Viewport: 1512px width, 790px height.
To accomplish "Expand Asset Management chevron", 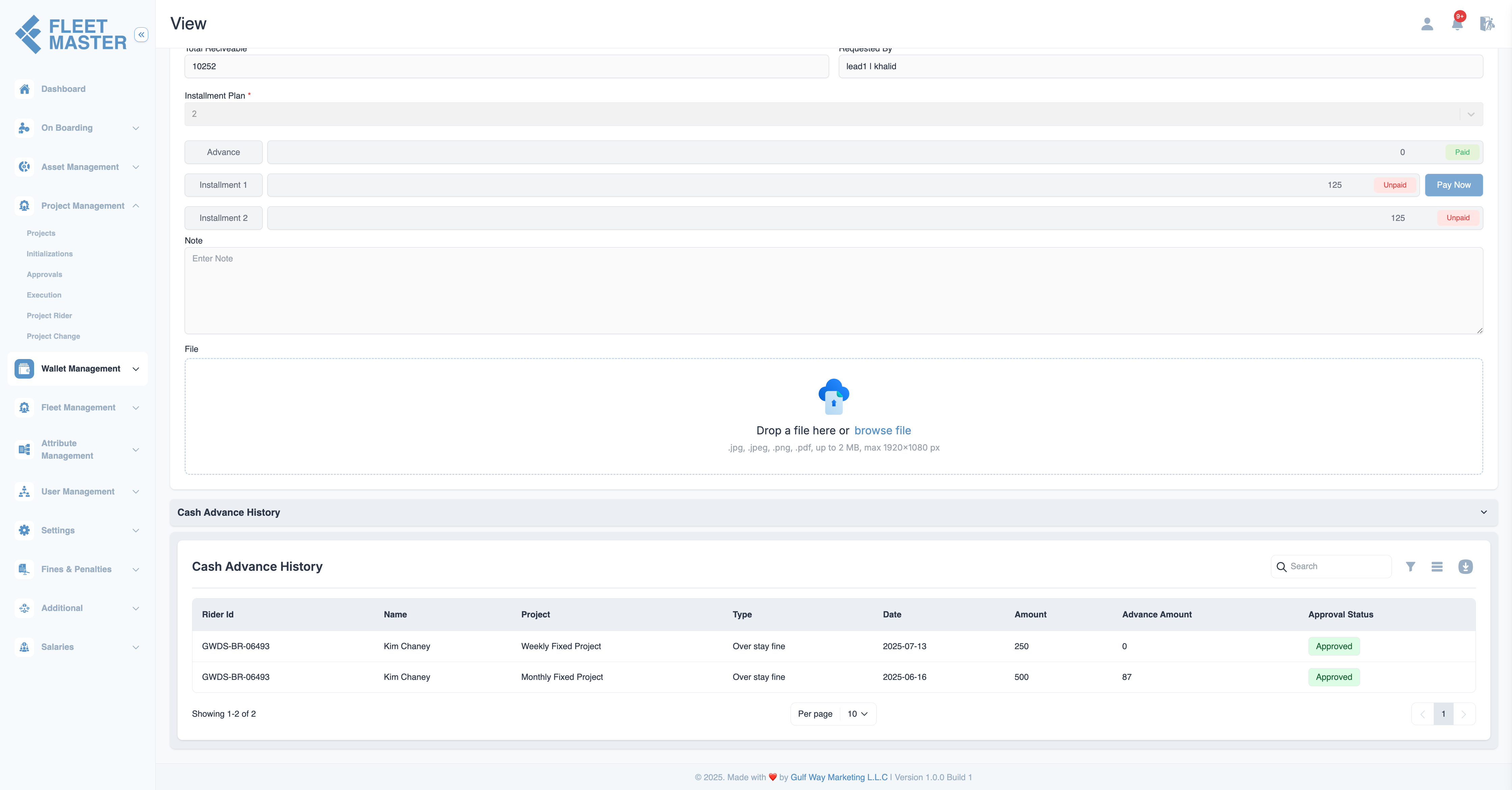I will tap(136, 167).
